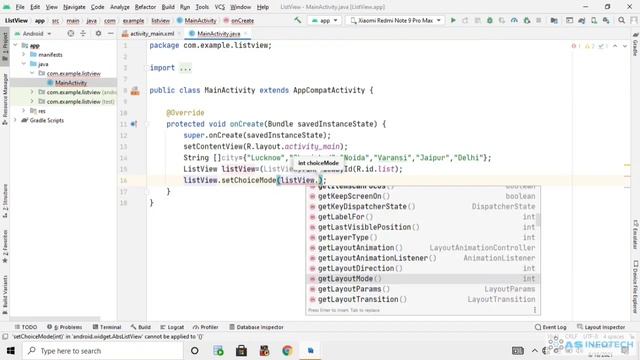Open the Refactor menu
This screenshot has height=360, width=640.
tap(145, 7)
